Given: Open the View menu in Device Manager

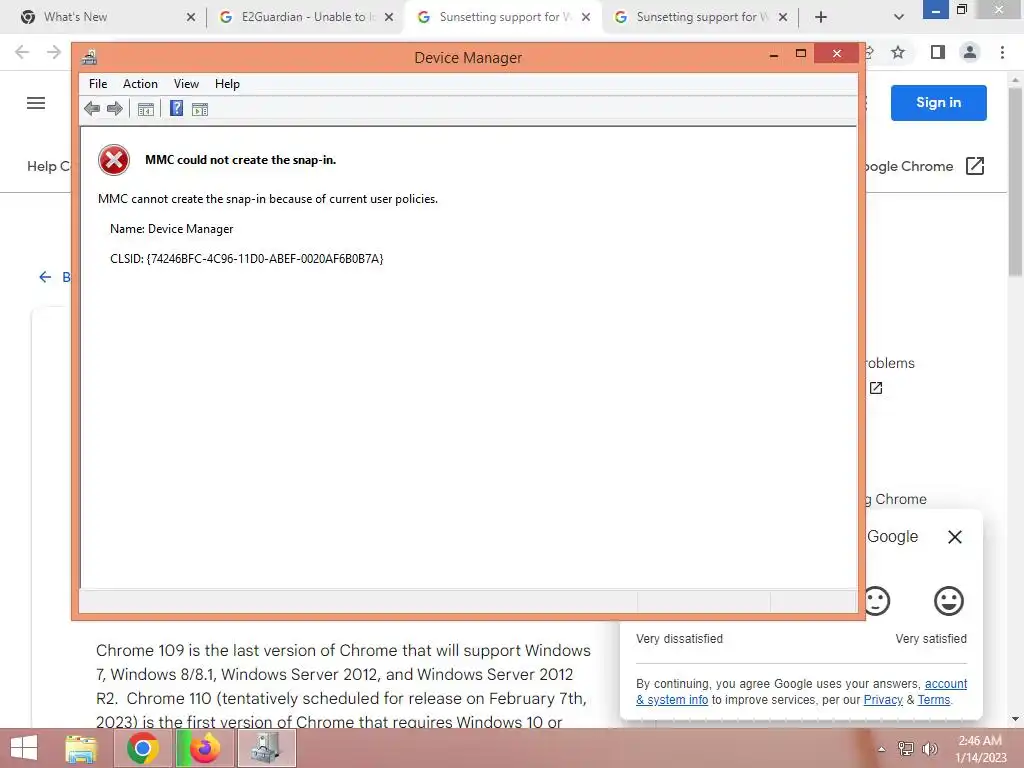Looking at the screenshot, I should 186,84.
